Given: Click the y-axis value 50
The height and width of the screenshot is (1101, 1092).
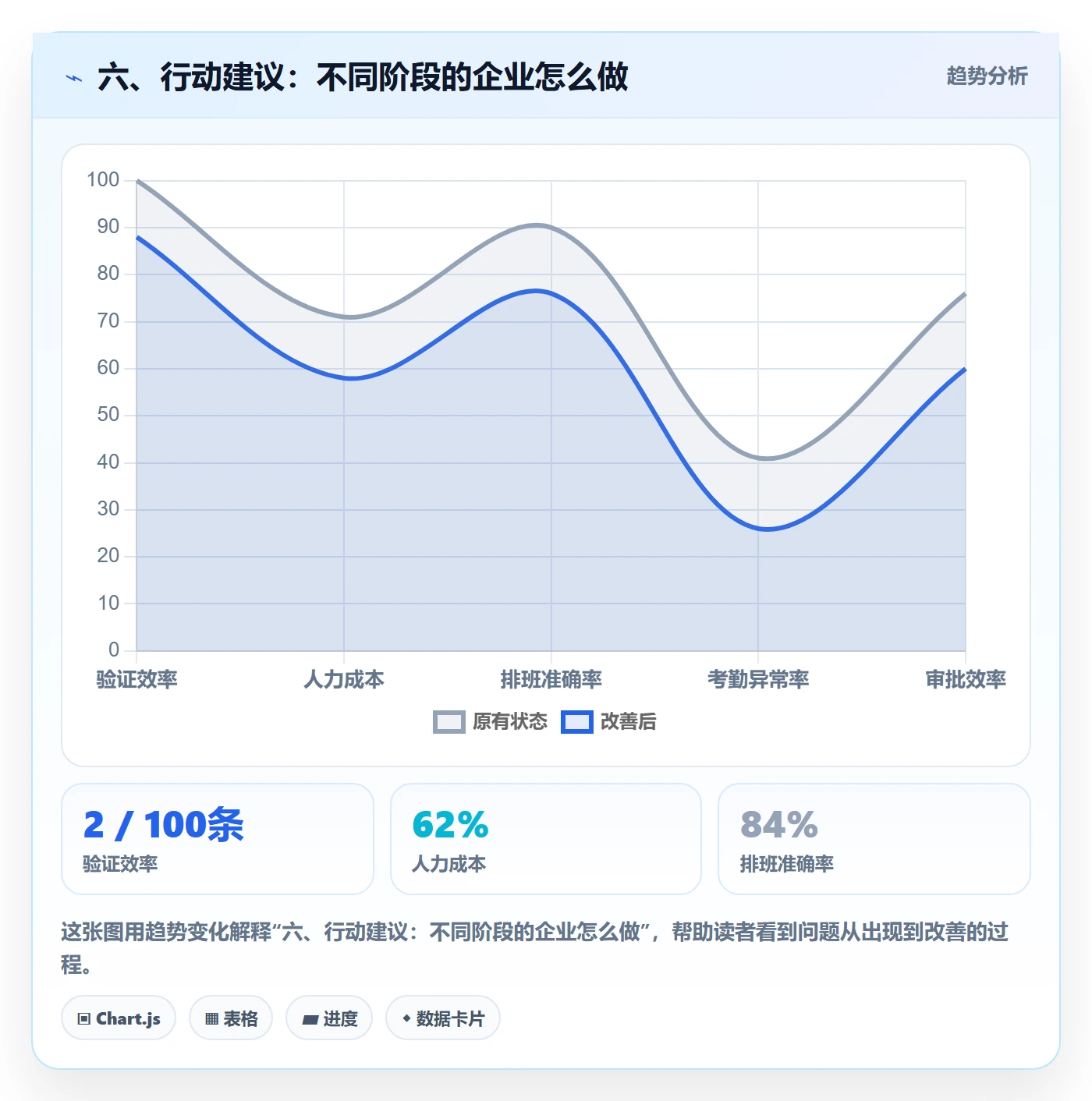Looking at the screenshot, I should click(108, 415).
